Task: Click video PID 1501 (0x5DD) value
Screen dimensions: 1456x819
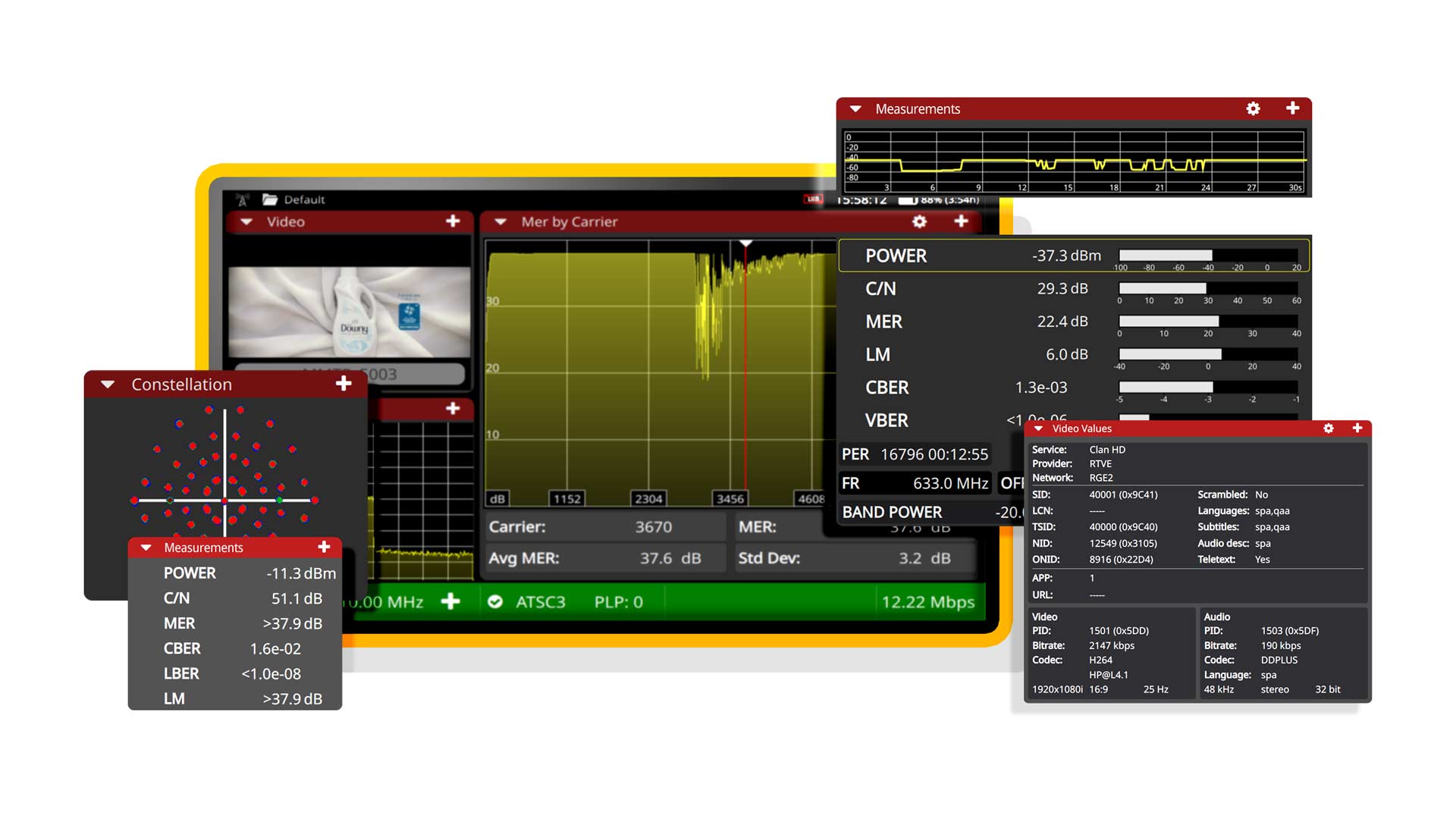Action: 1119,631
